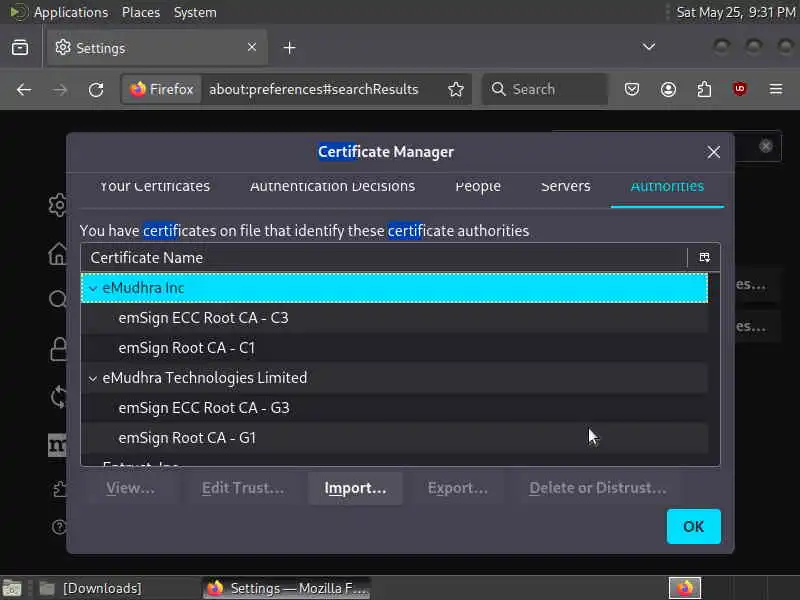Open Extensions & Themes sidebar icon
This screenshot has width=800, height=600.
59,489
